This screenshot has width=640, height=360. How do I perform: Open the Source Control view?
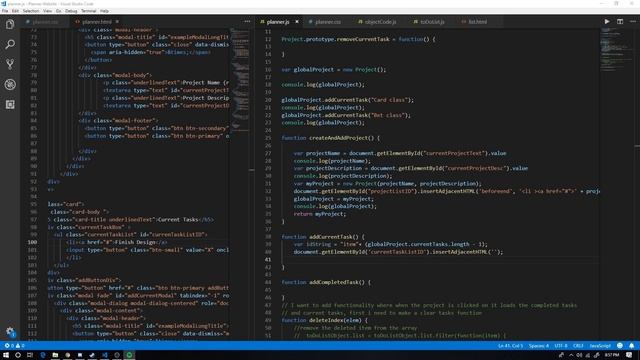[x=10, y=64]
